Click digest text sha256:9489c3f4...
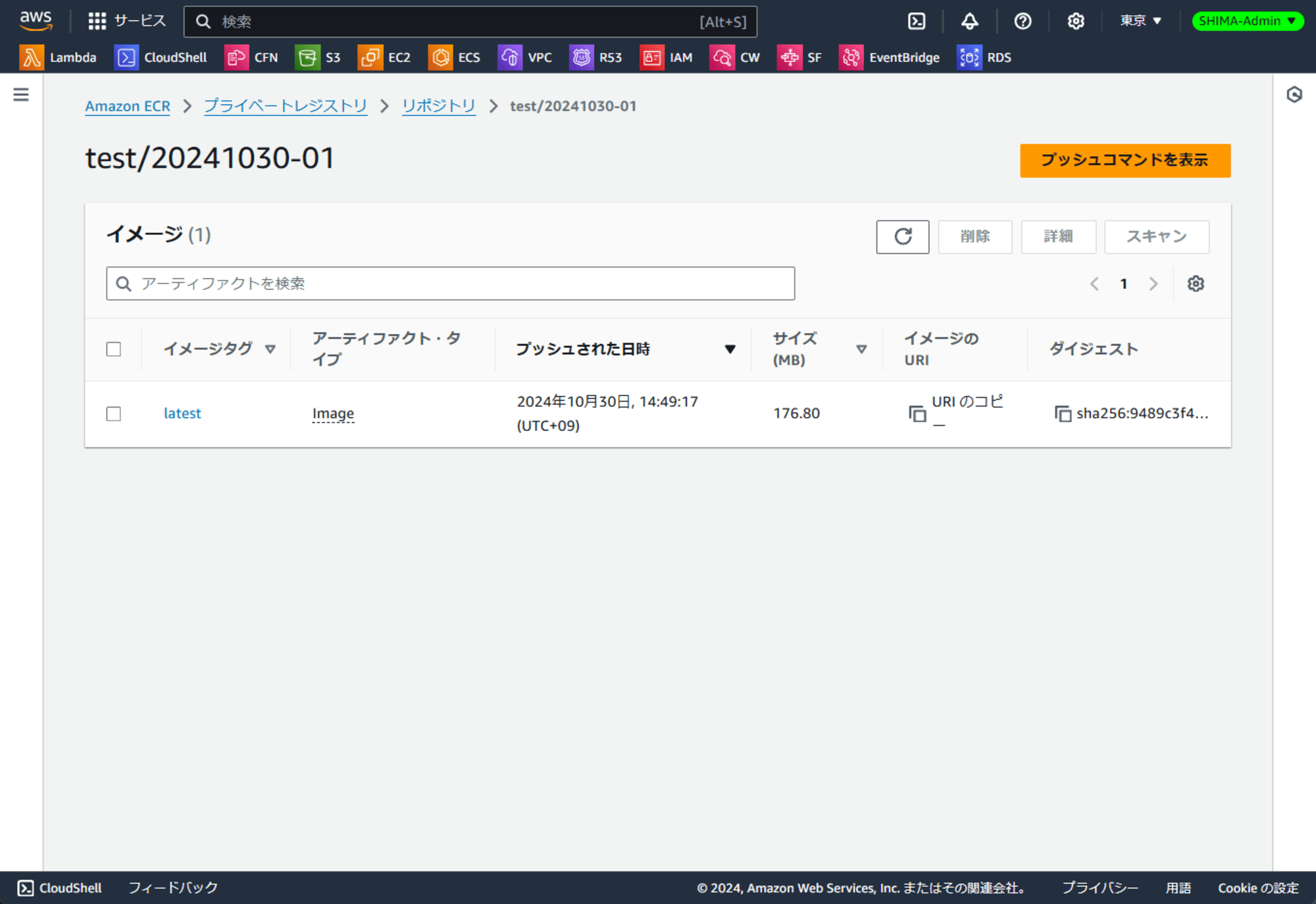This screenshot has width=1316, height=904. (x=1142, y=413)
